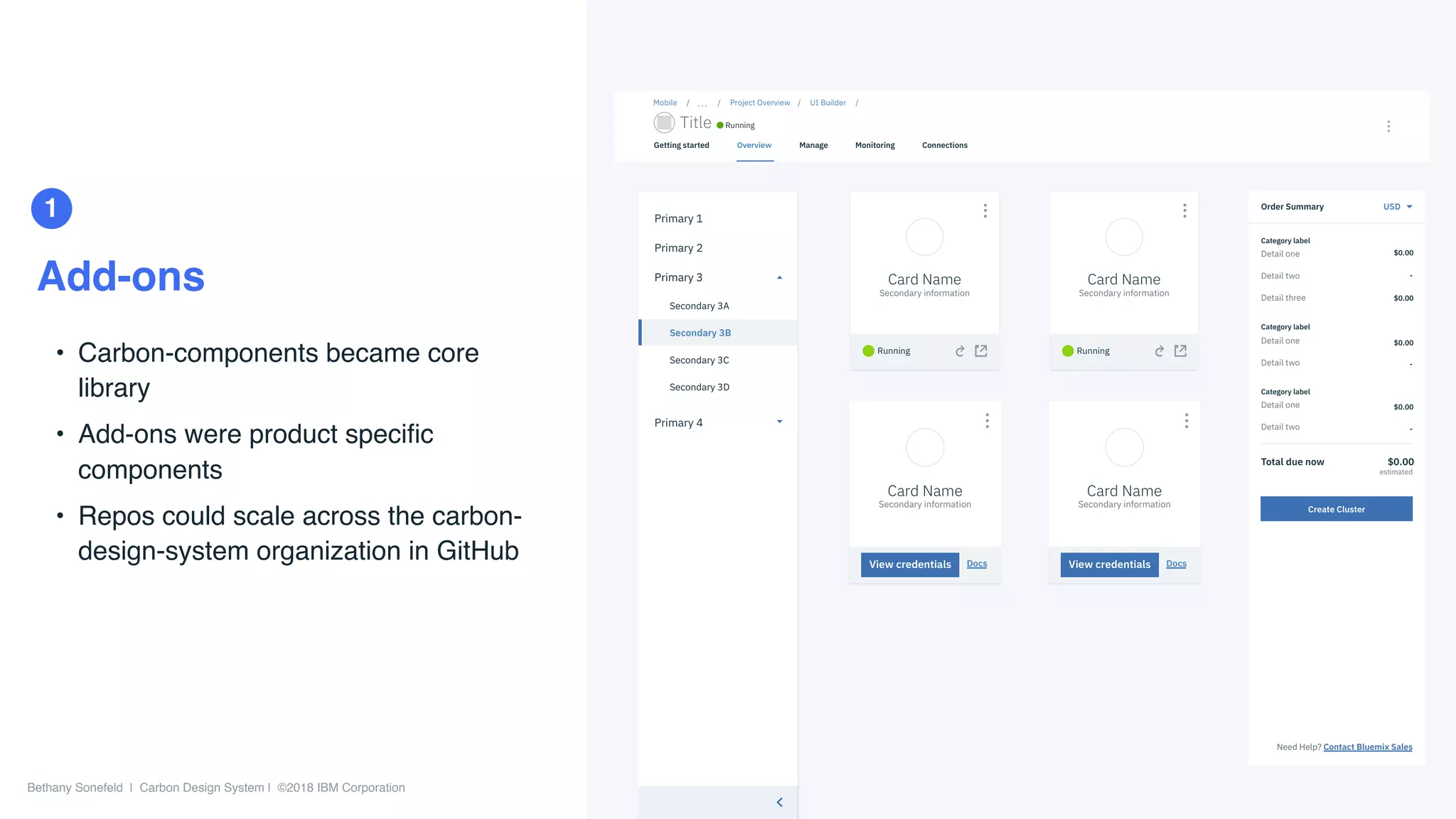Viewport: 1456px width, 819px height.
Task: Click launch external icon on second Running card
Action: [x=1181, y=350]
